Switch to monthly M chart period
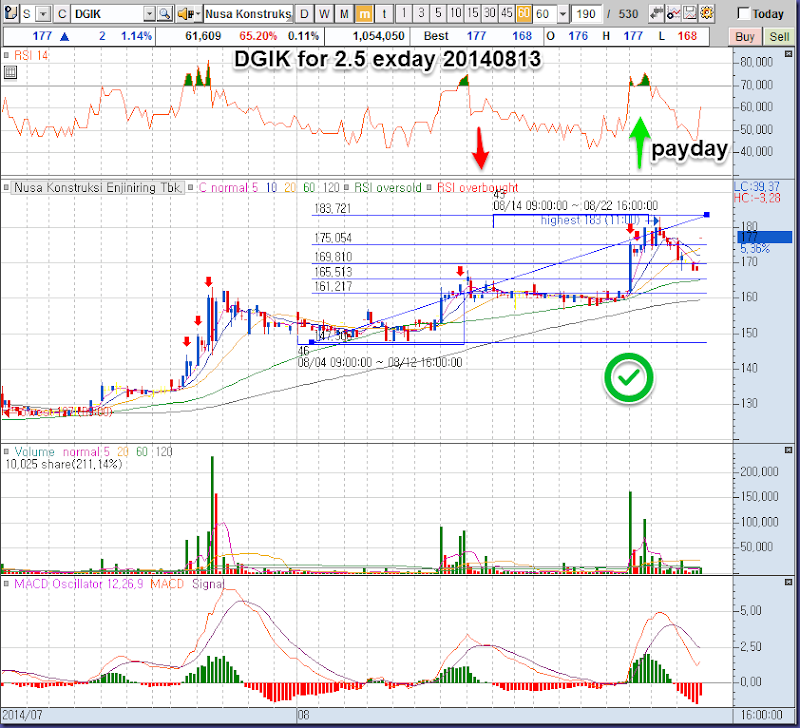The height and width of the screenshot is (728, 800). [344, 14]
